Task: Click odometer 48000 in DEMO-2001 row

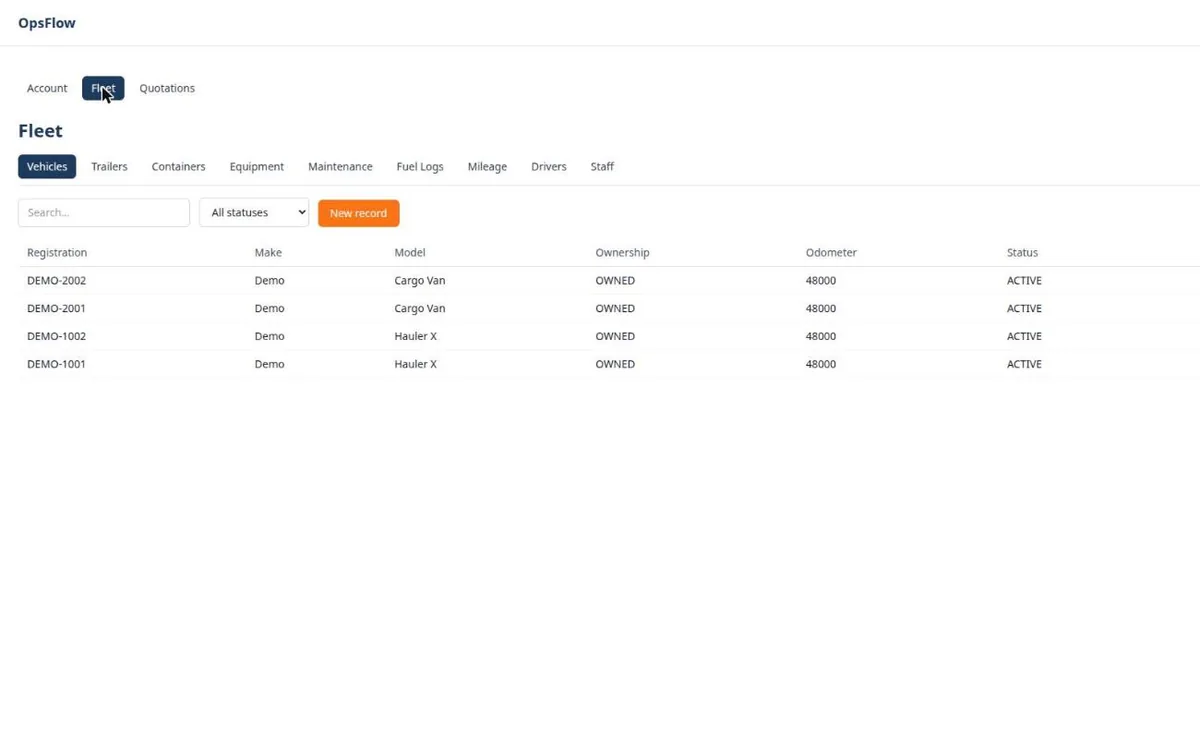Action: pyautogui.click(x=821, y=309)
